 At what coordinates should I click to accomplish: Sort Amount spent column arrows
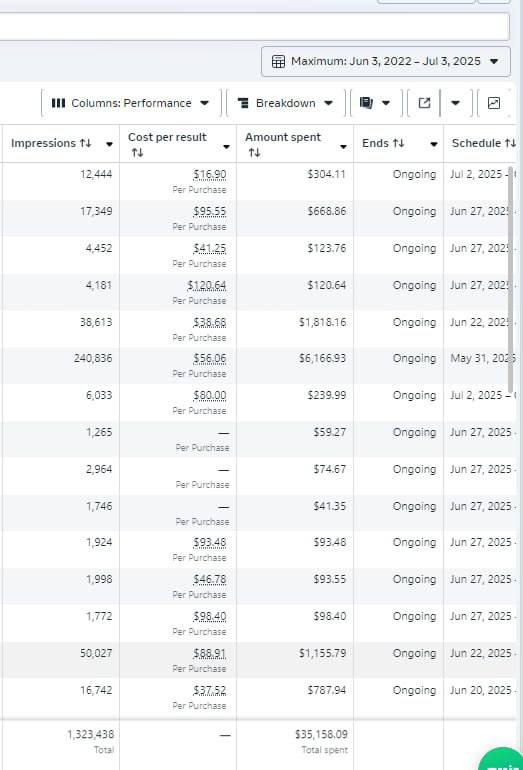click(x=254, y=153)
